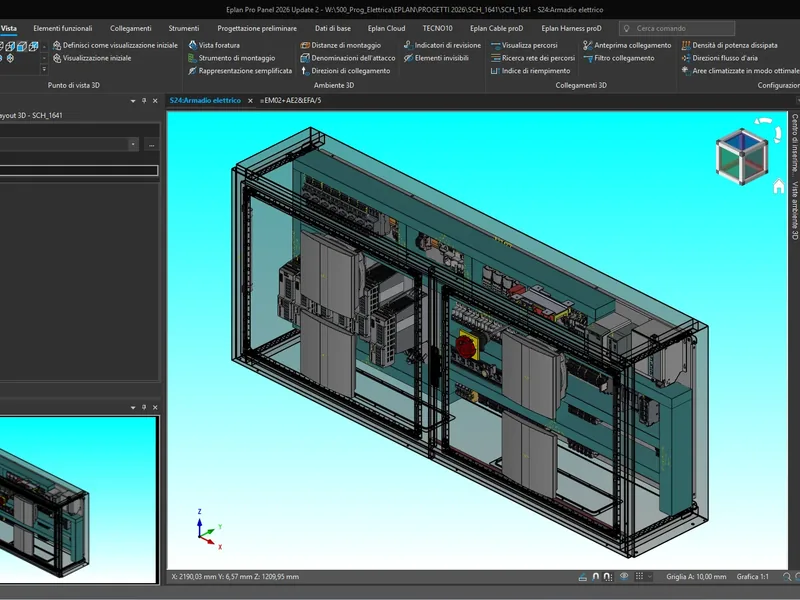Click the cabinet preview thumbnail
Viewport: 800px width, 600px height.
pyautogui.click(x=78, y=500)
